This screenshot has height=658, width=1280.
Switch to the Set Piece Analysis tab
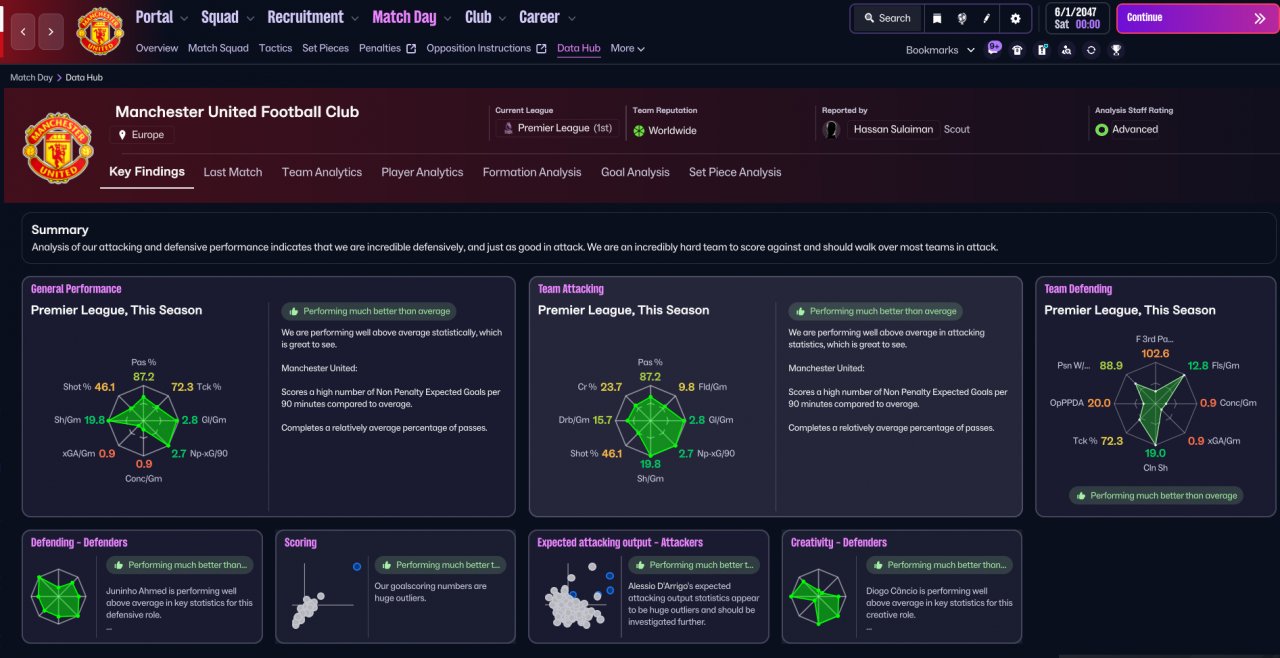click(735, 172)
